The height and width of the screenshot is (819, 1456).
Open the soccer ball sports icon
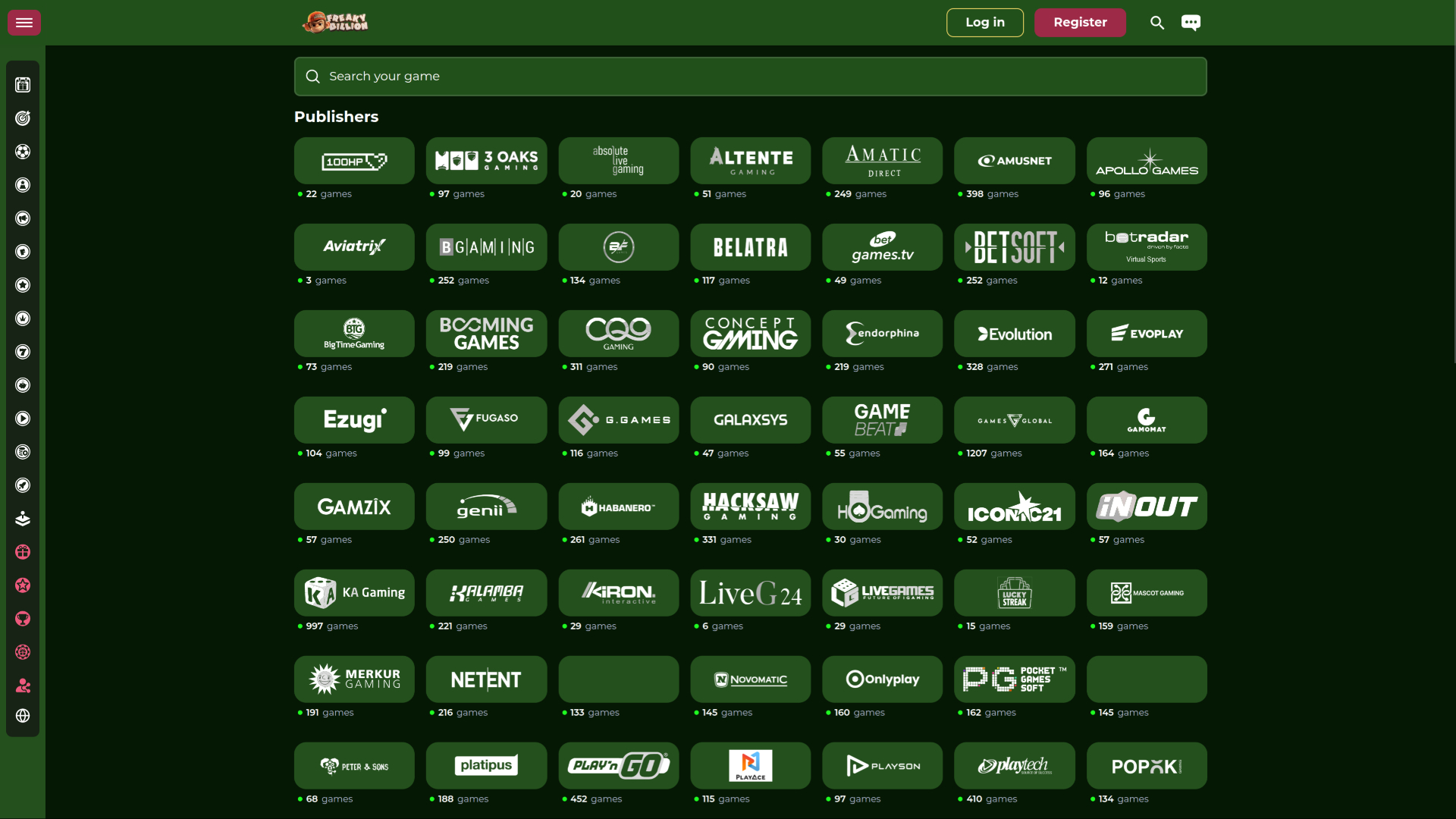[23, 152]
